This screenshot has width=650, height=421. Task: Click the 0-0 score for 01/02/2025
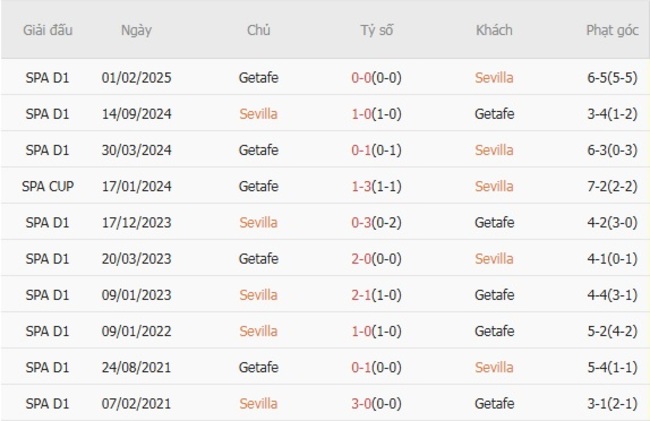[x=363, y=77]
